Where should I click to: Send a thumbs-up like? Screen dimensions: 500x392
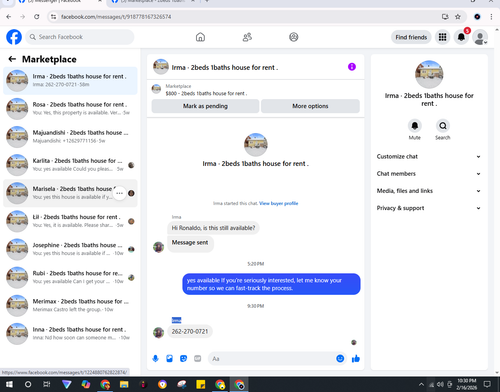click(x=356, y=359)
